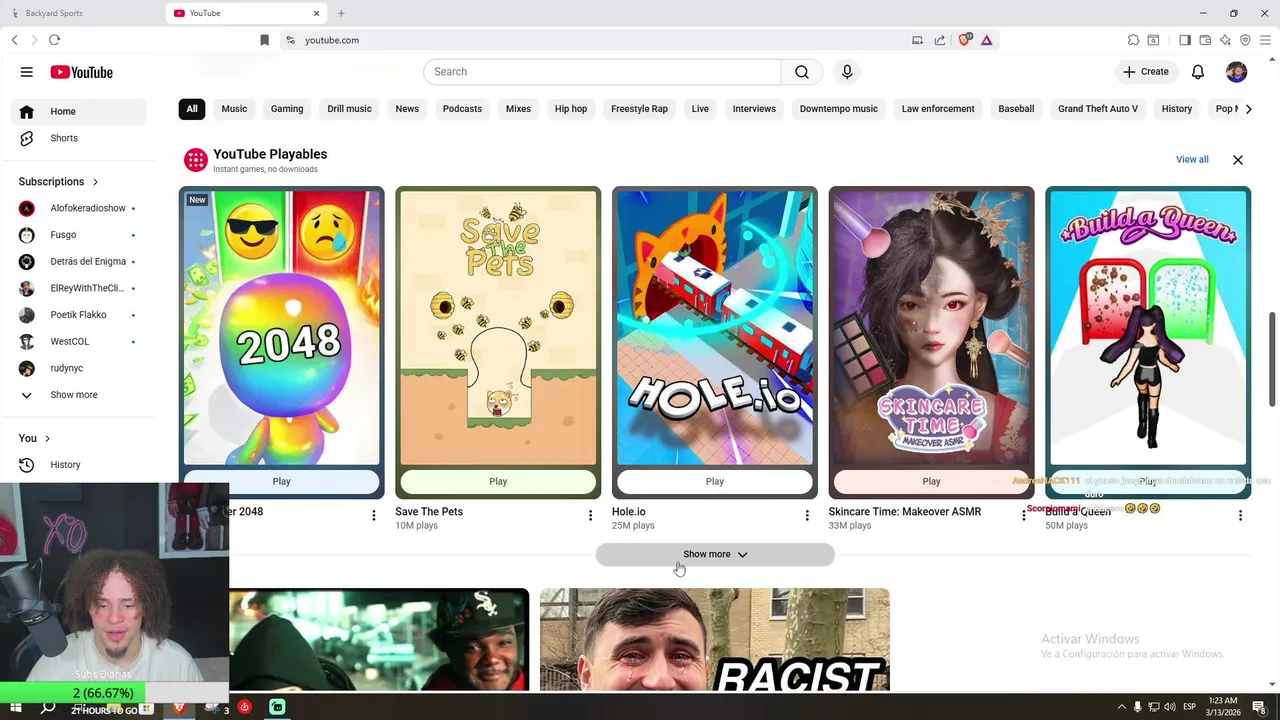Image resolution: width=1280 pixels, height=720 pixels.
Task: Open the Build a Queen game thumbnail
Action: [1148, 328]
